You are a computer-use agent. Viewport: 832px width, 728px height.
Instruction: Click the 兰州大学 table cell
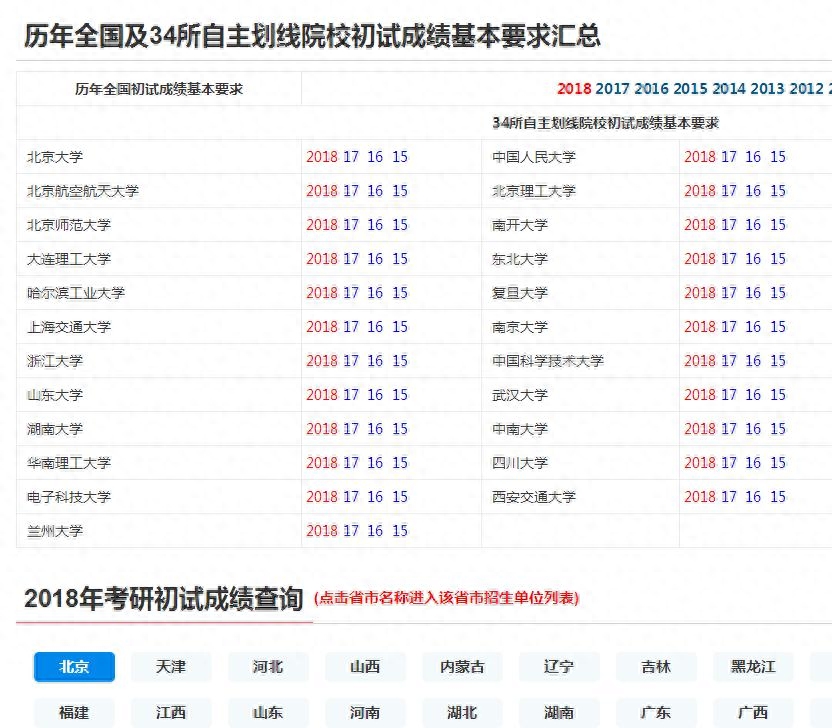click(x=159, y=530)
